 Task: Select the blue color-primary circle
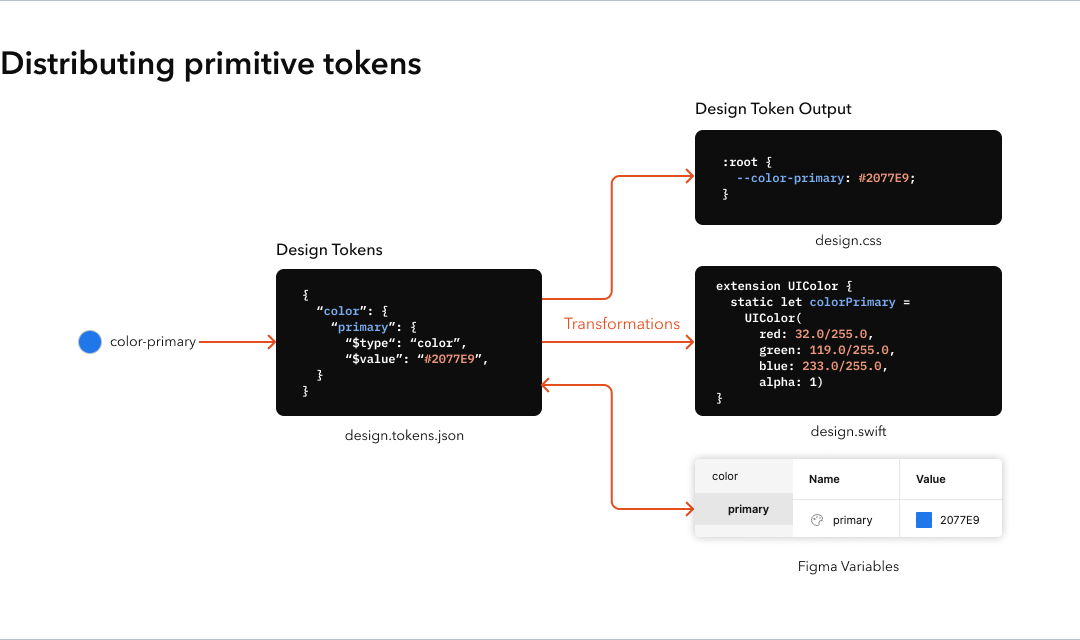pos(89,341)
